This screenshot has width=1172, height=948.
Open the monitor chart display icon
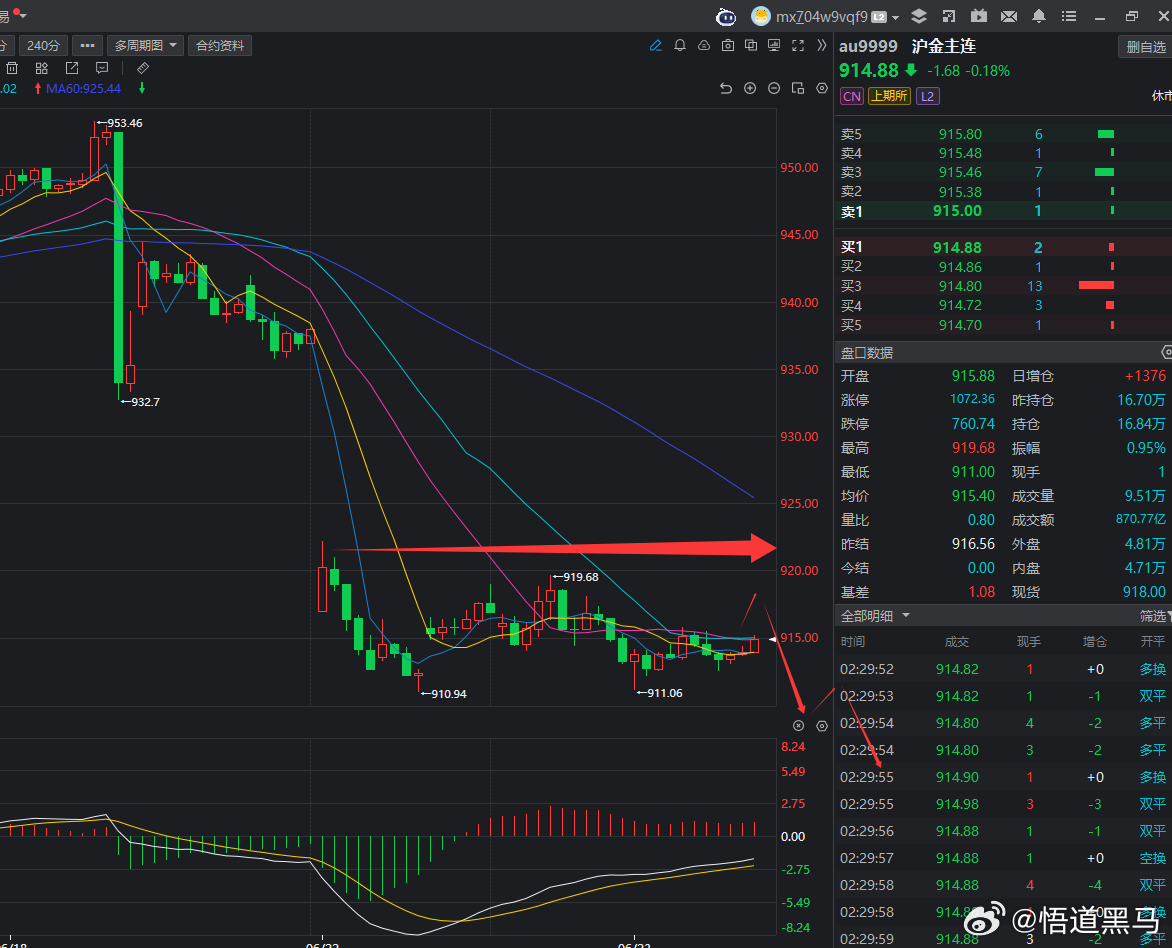[x=774, y=46]
